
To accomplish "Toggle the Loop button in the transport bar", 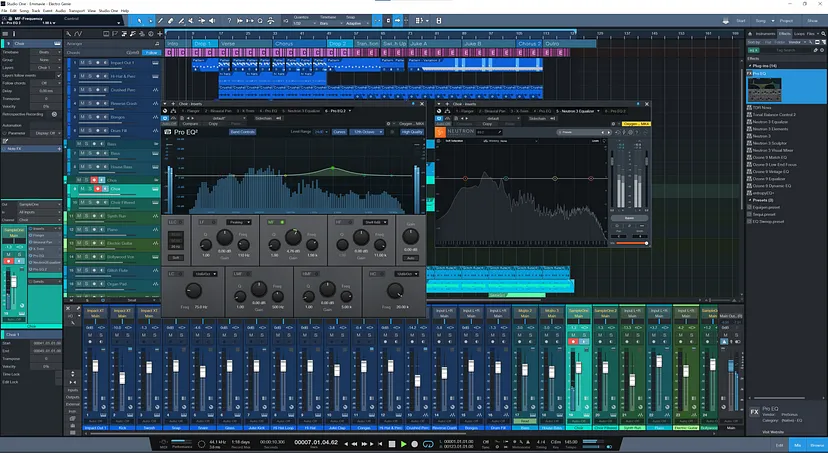I will pyautogui.click(x=428, y=444).
